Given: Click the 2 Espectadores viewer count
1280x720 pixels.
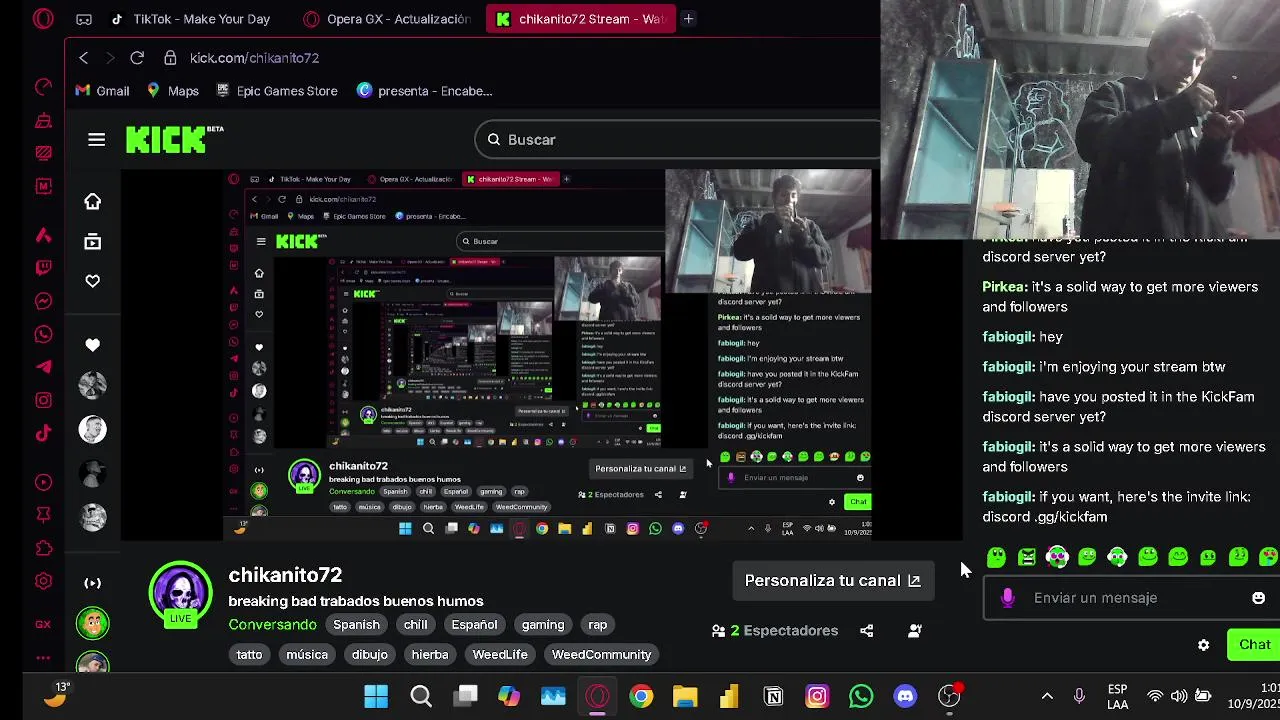Looking at the screenshot, I should coord(775,631).
